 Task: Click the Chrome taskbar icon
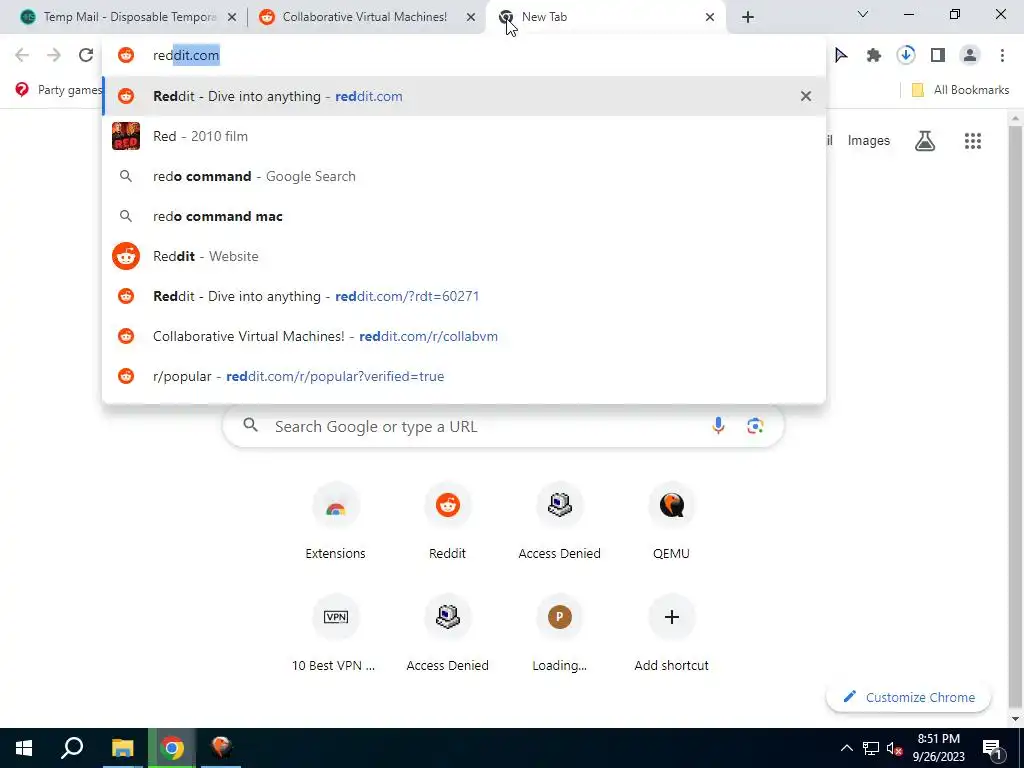[x=172, y=748]
